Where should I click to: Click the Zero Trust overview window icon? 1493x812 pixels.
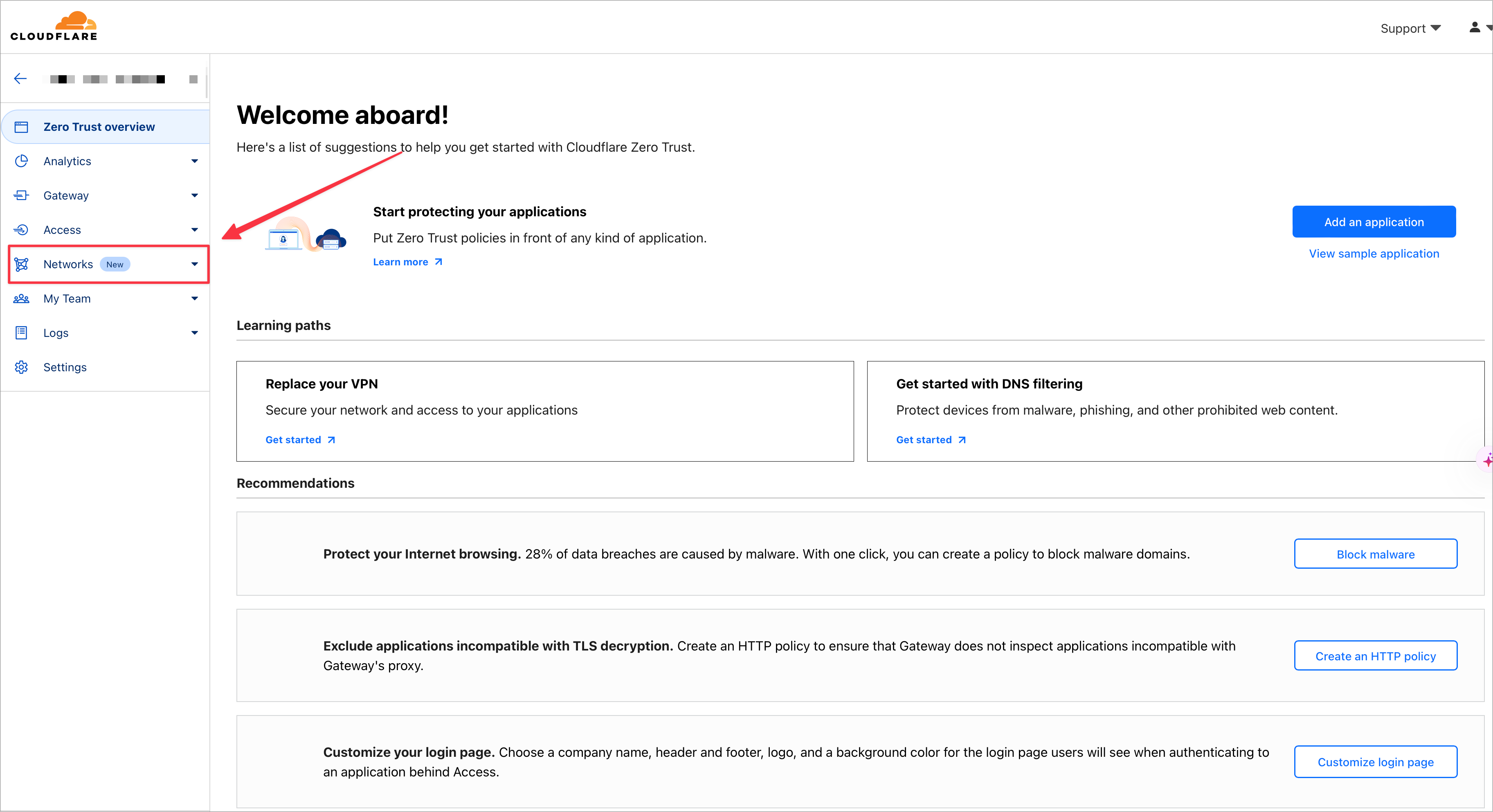(21, 127)
